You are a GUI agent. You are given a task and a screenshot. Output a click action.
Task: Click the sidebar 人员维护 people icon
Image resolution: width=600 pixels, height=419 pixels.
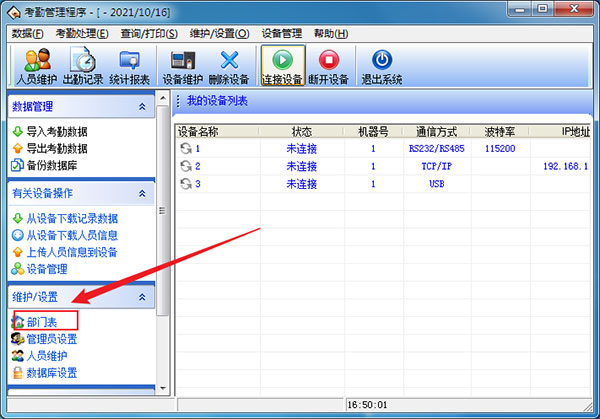click(x=18, y=356)
